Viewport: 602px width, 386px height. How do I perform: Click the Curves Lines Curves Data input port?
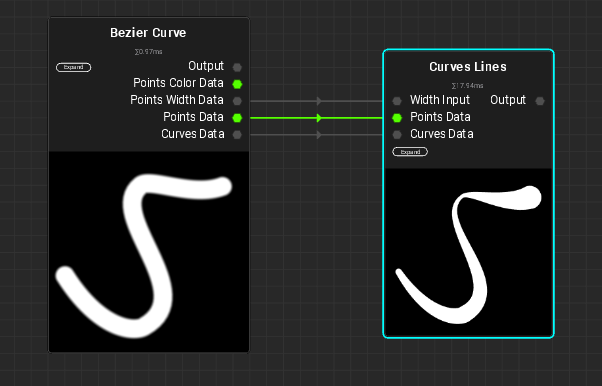pos(397,134)
